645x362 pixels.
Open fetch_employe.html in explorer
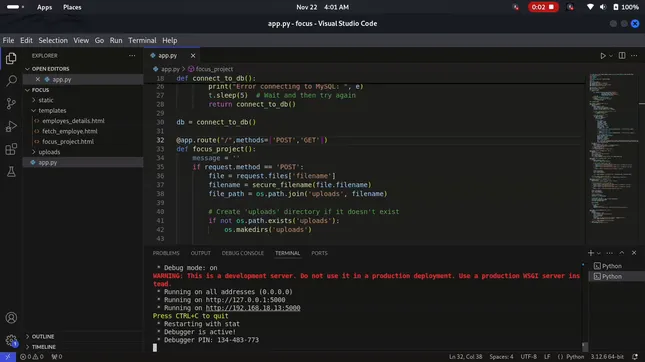(x=70, y=131)
